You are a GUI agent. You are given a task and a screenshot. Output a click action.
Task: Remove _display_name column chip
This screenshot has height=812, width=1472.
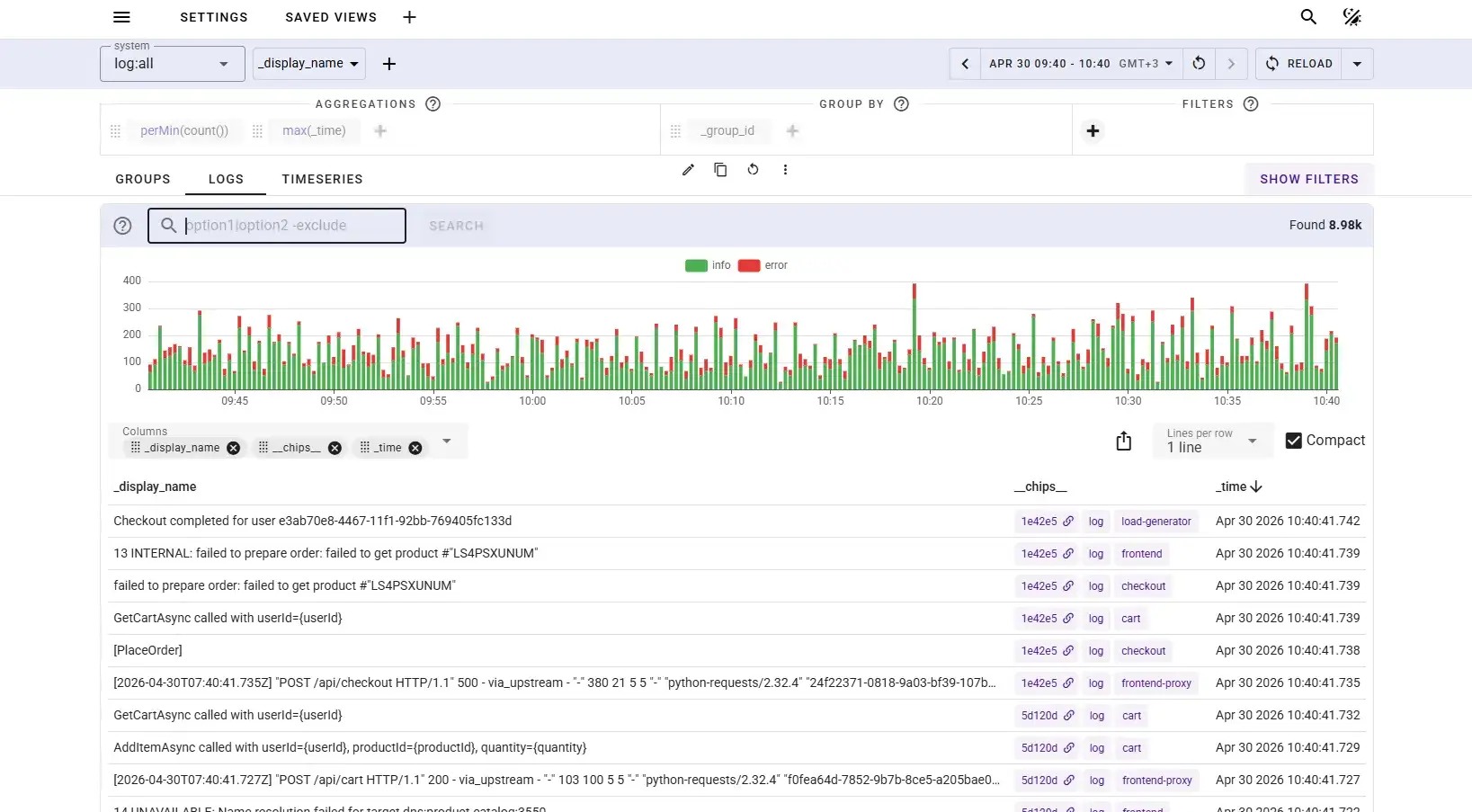pos(233,448)
